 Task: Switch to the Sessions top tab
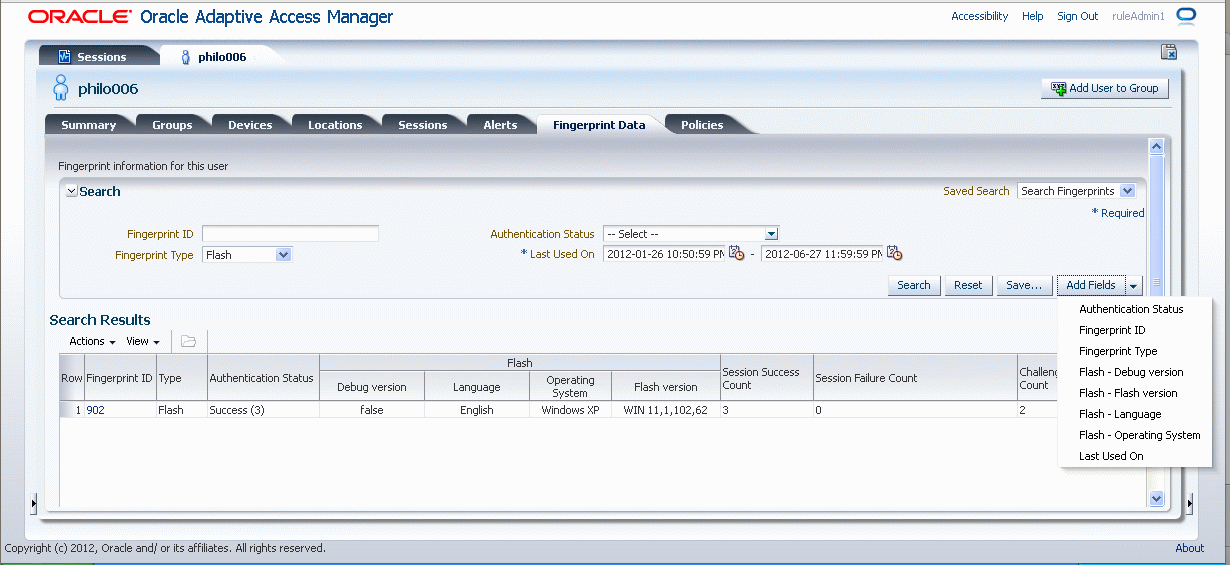click(x=101, y=57)
